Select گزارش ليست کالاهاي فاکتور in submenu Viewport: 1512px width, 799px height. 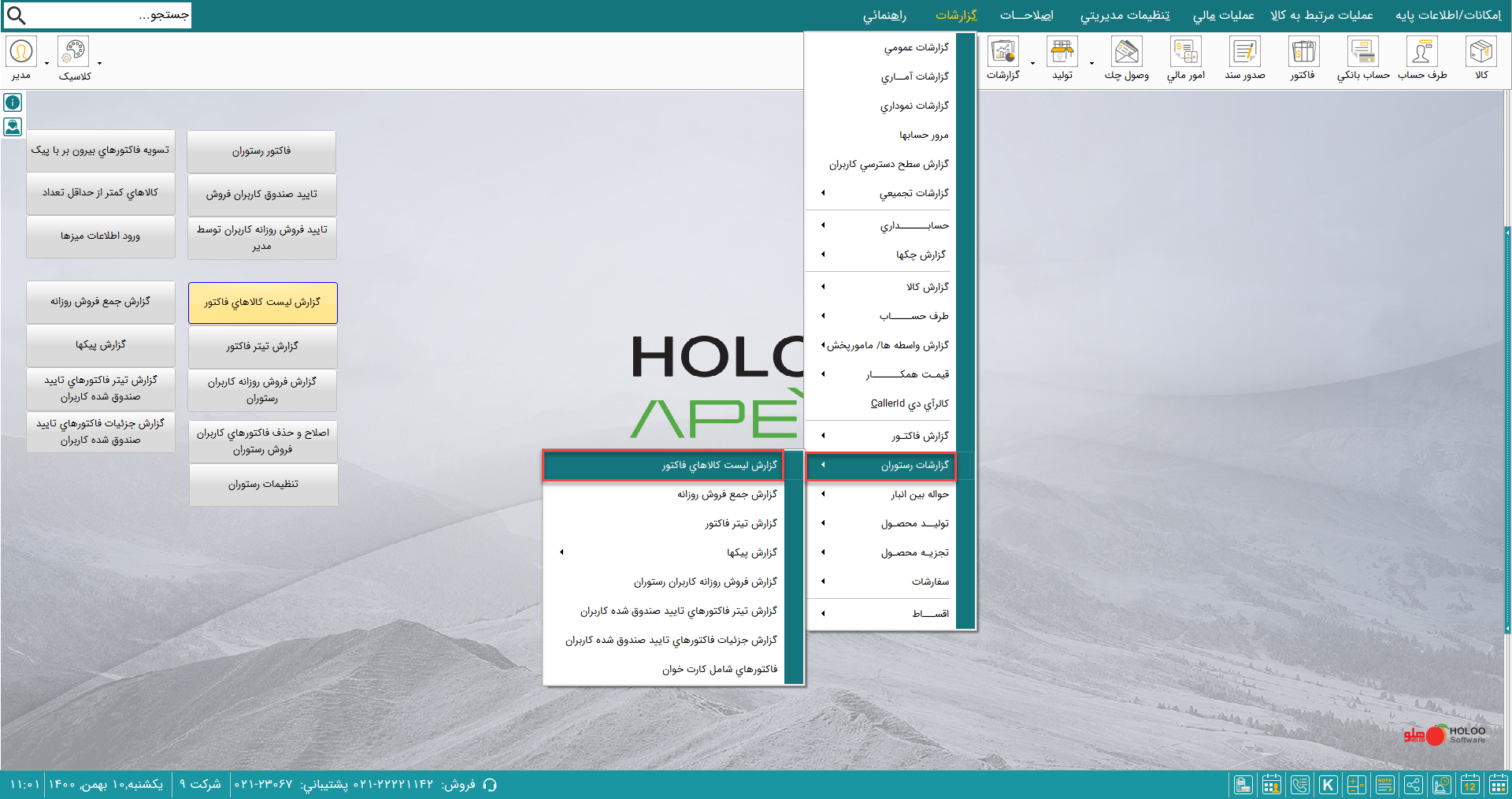pos(663,465)
